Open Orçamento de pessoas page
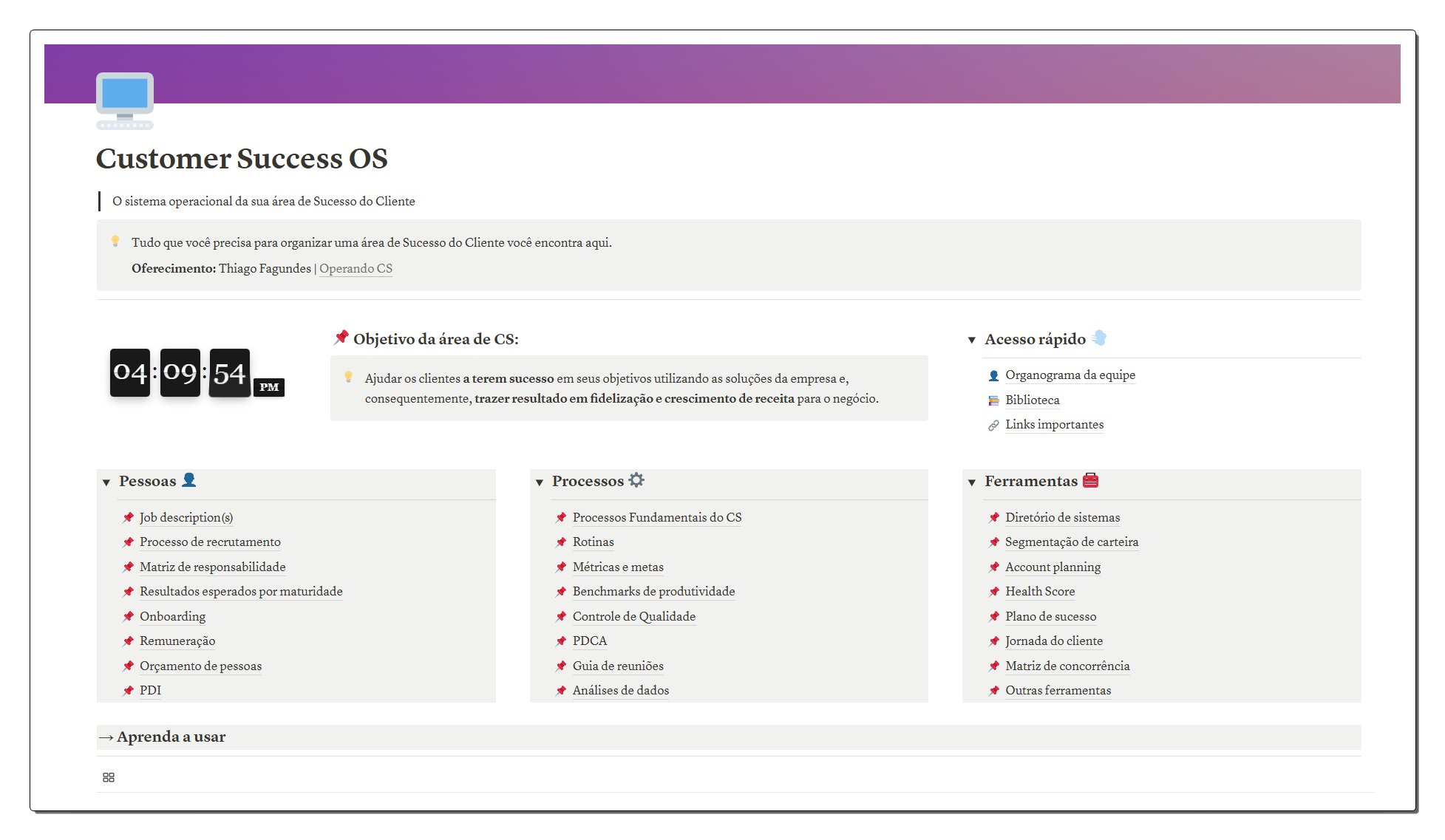 tap(201, 666)
